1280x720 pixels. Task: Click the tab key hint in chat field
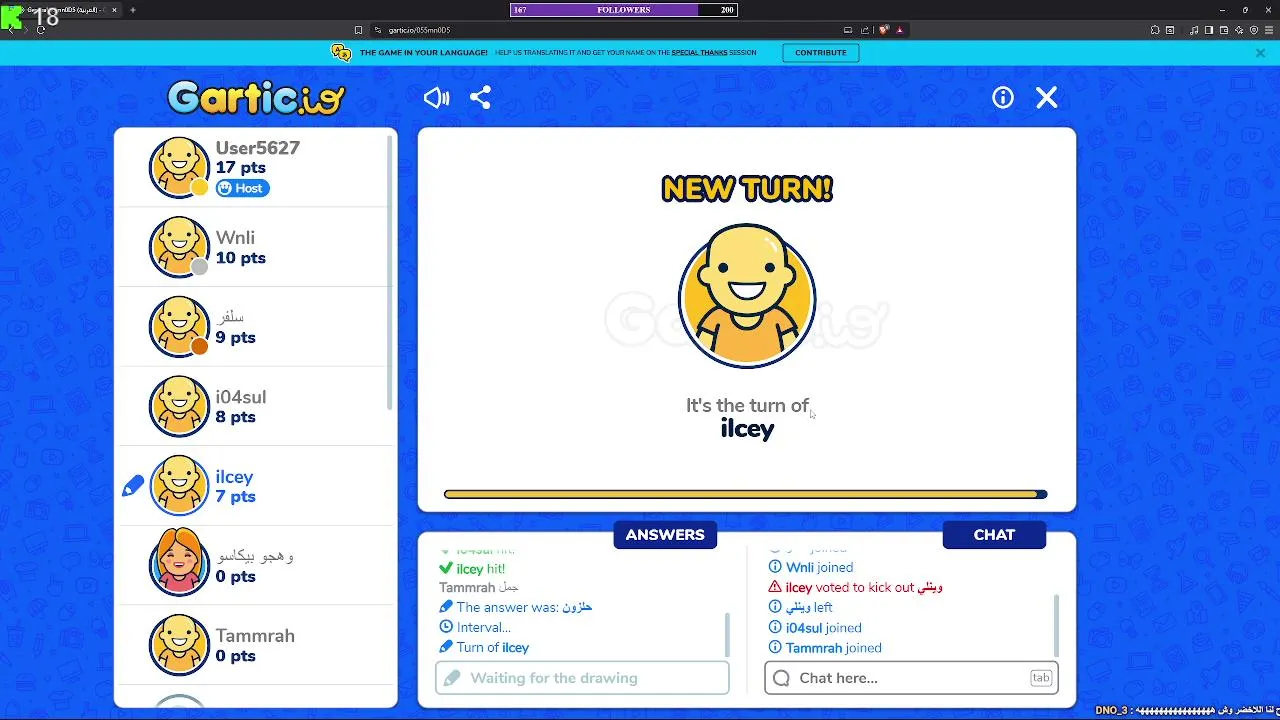point(1041,678)
